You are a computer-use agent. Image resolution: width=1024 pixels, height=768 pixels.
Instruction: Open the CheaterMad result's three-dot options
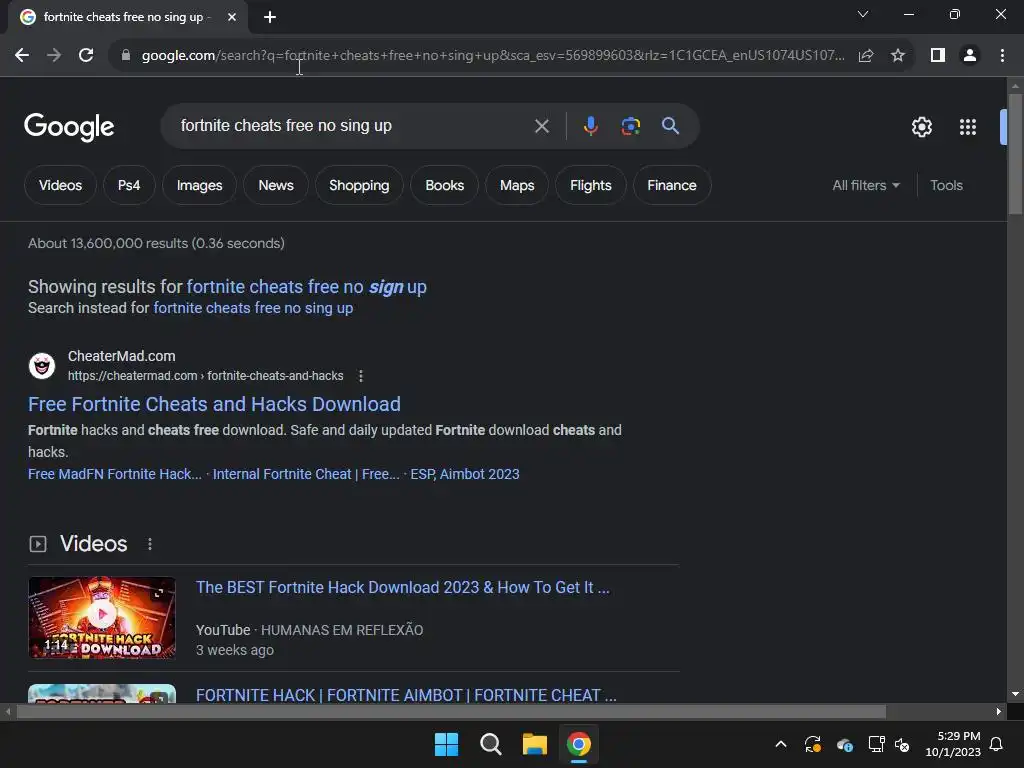pyautogui.click(x=360, y=376)
